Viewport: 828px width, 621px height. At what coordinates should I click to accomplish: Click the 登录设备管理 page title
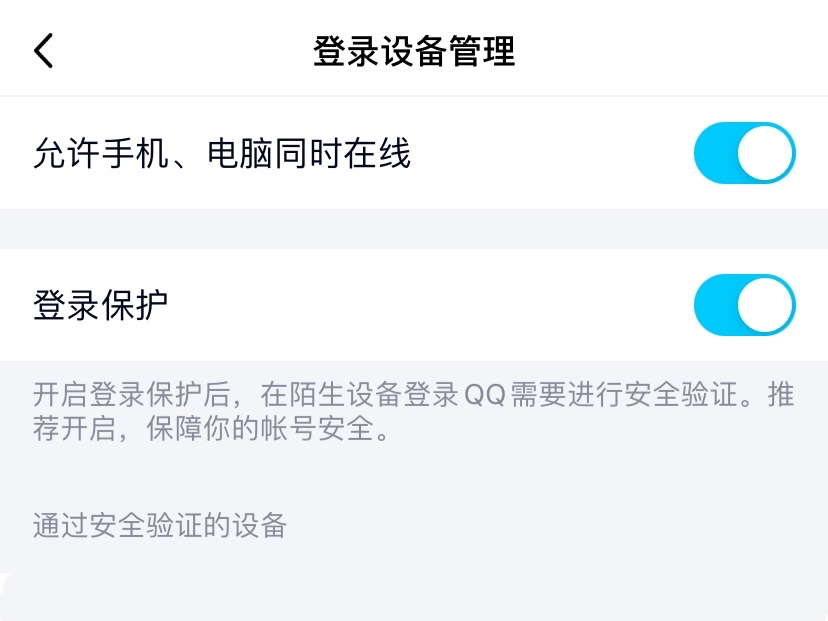tap(414, 51)
